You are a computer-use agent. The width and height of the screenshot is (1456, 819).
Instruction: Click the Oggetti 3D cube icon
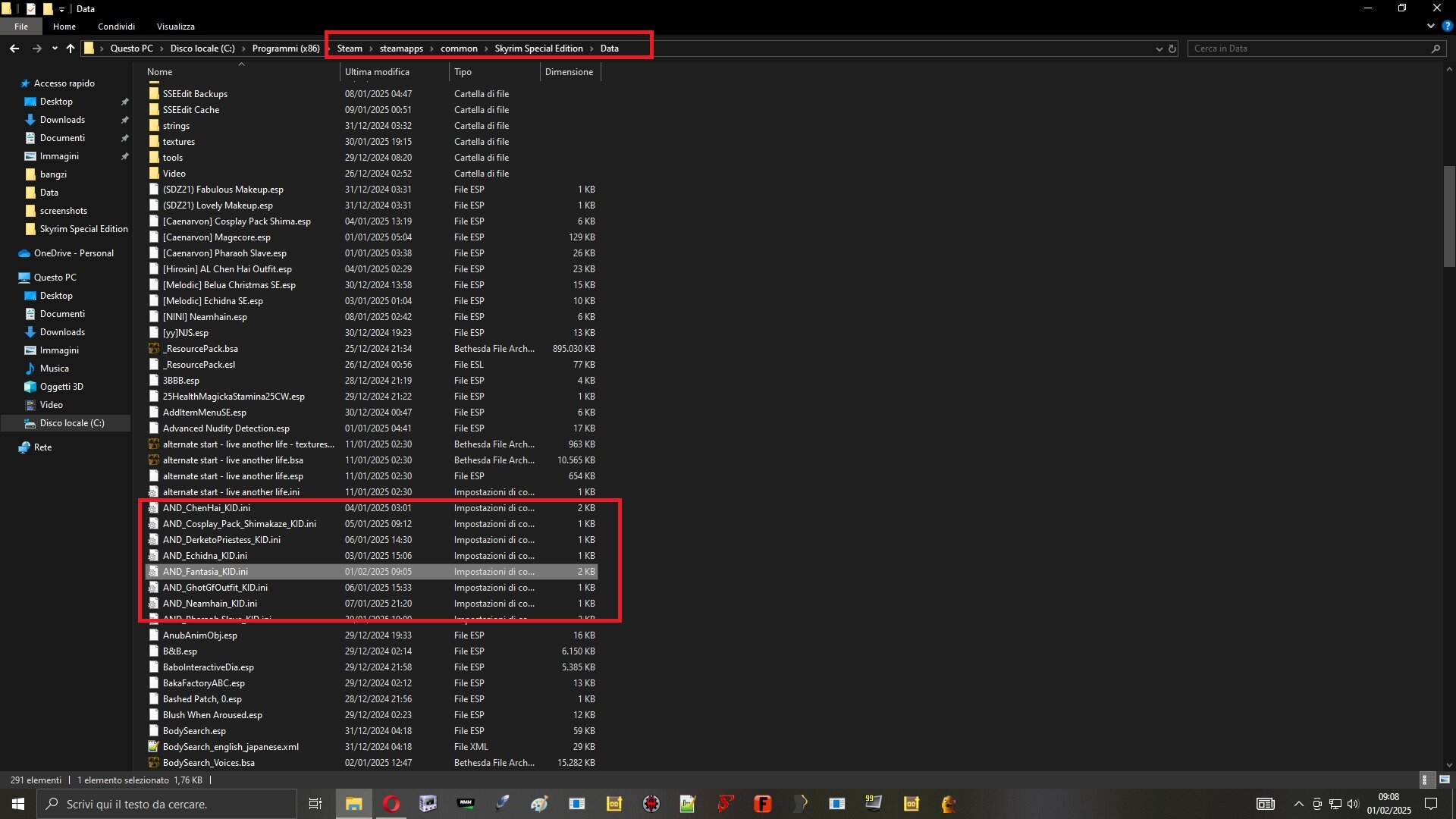click(x=30, y=387)
